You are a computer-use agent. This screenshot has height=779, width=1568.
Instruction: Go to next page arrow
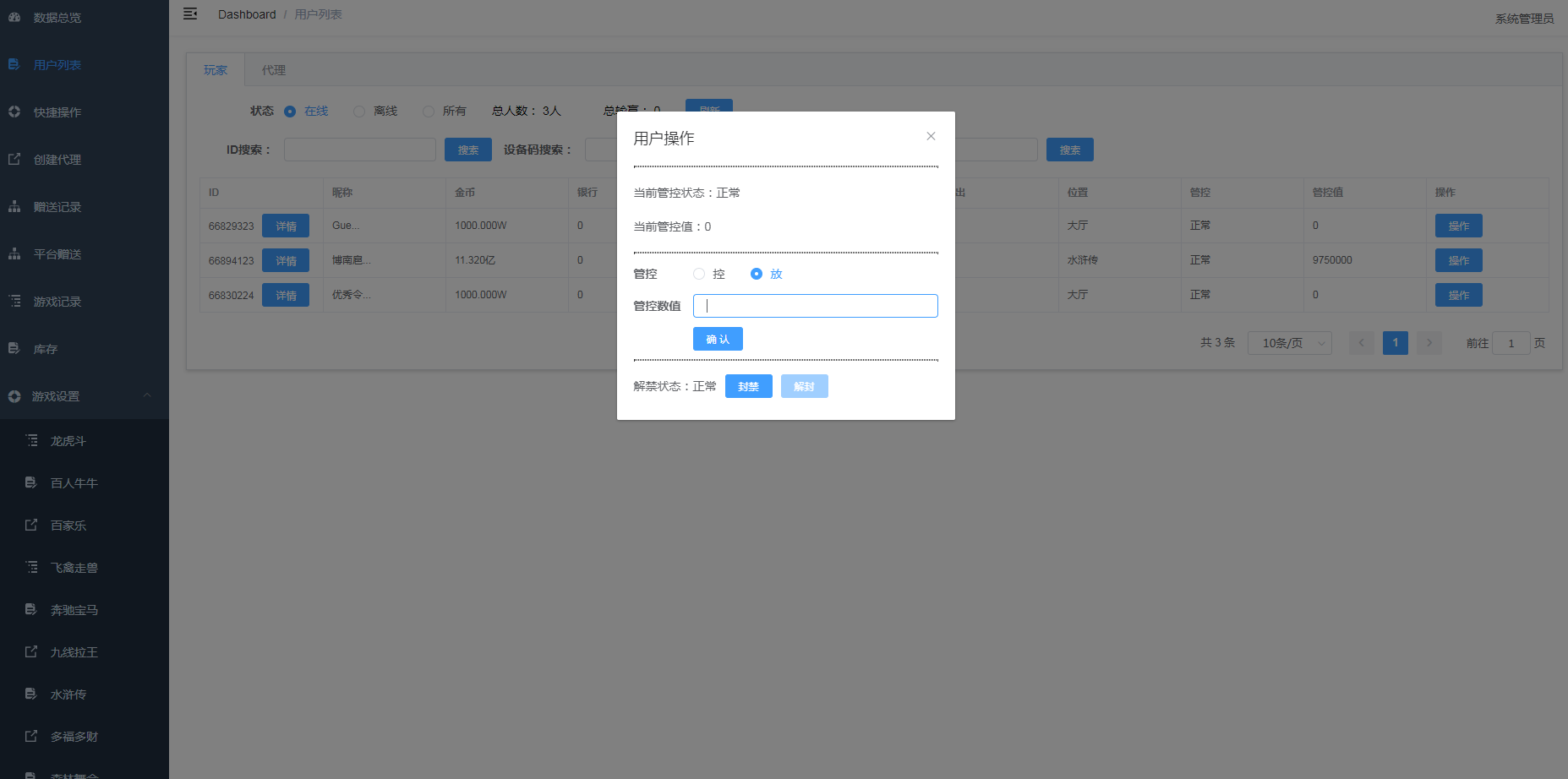tap(1429, 343)
